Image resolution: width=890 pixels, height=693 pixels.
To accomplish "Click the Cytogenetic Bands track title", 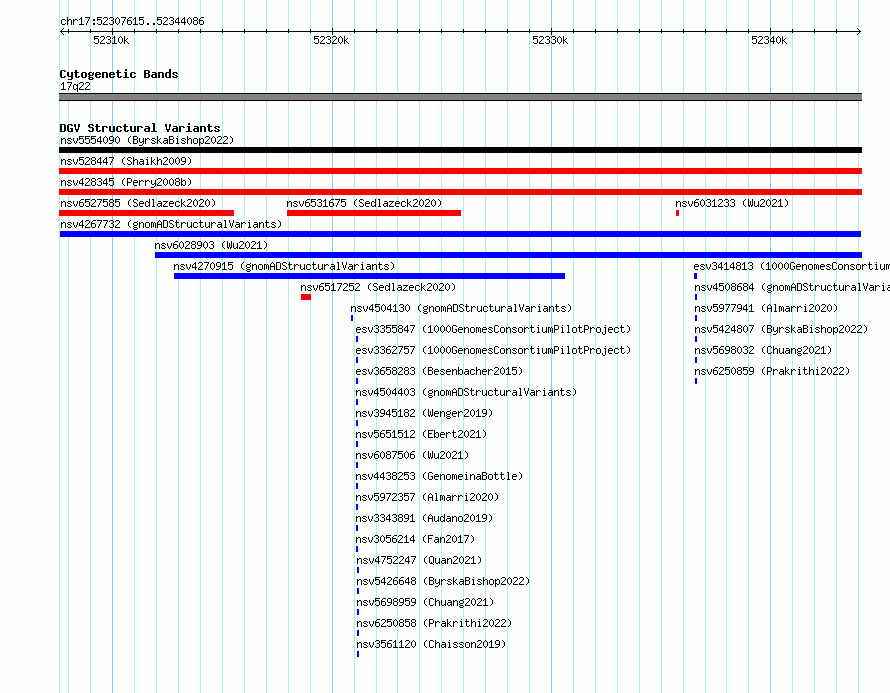I will click(119, 74).
